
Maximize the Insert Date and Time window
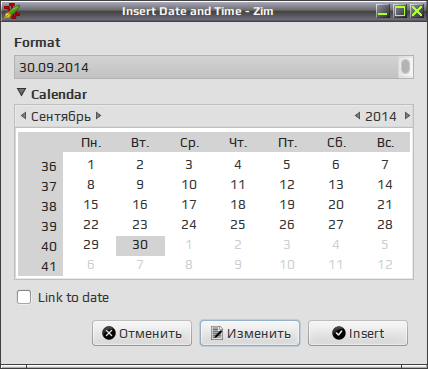400,11
